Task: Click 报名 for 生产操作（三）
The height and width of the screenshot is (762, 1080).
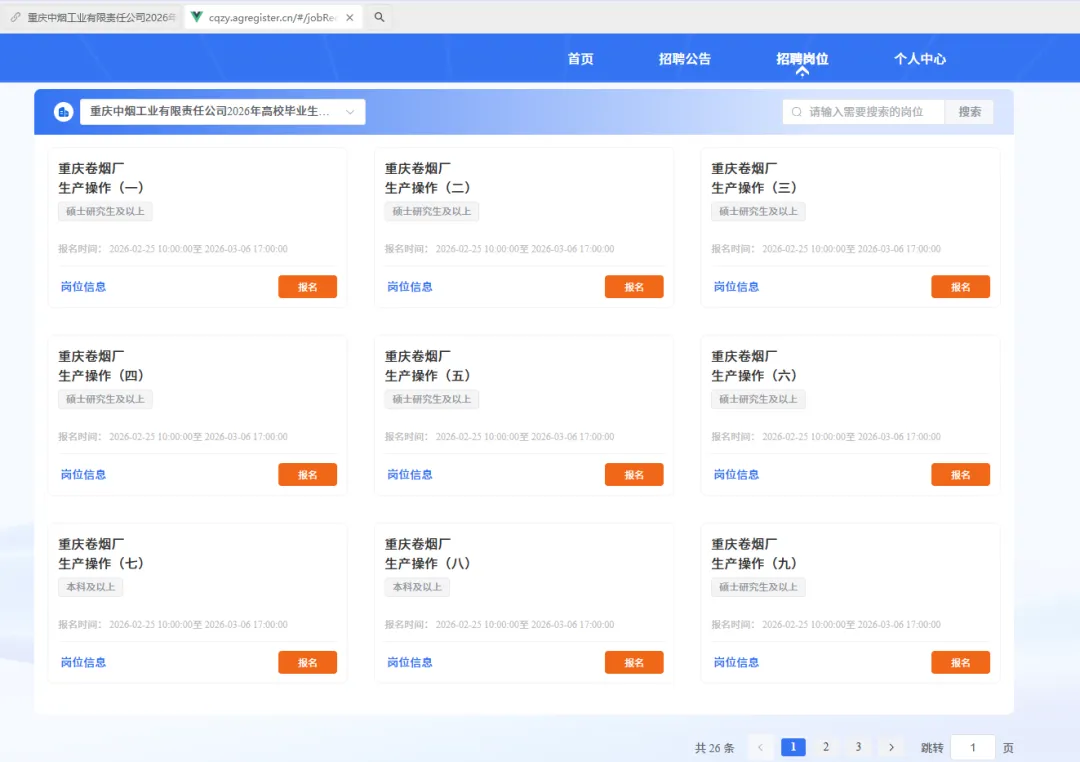Action: (960, 287)
